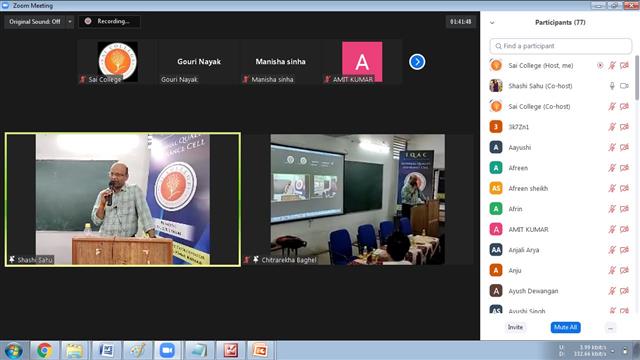The height and width of the screenshot is (360, 640).
Task: Focus the Find a participant search field
Action: point(560,46)
